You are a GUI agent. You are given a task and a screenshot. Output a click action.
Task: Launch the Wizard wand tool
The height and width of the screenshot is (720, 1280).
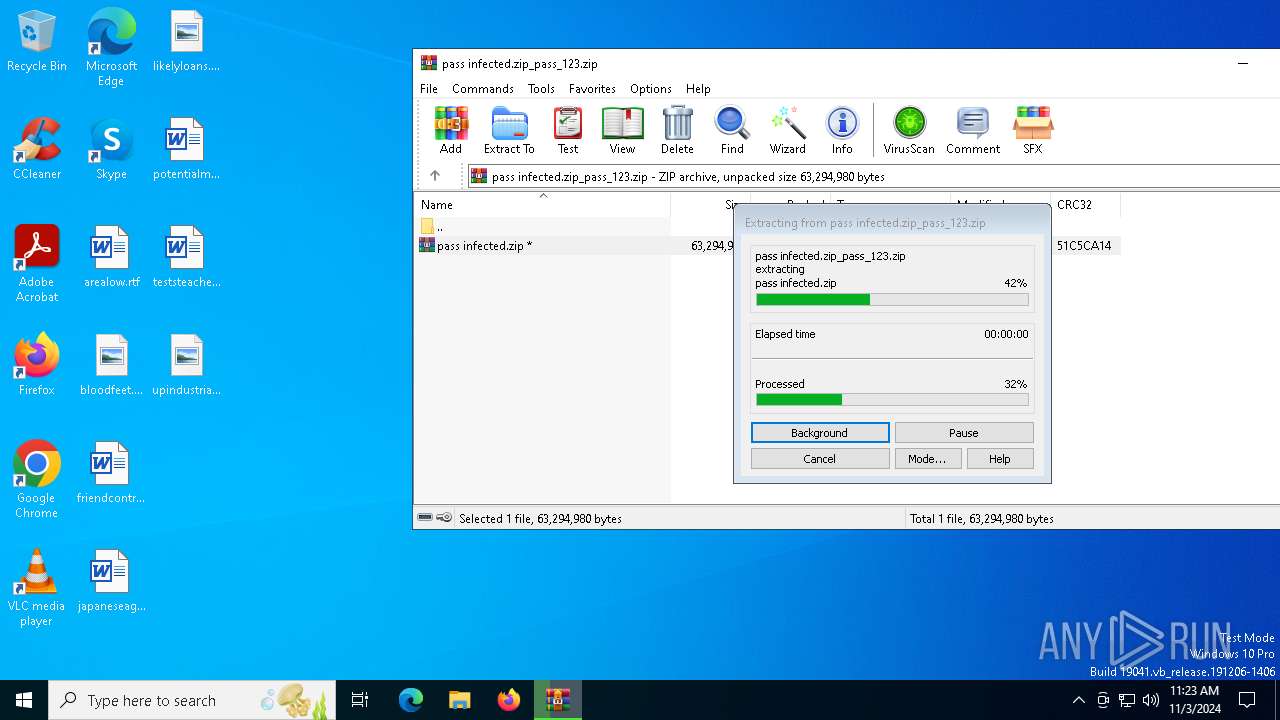point(787,131)
